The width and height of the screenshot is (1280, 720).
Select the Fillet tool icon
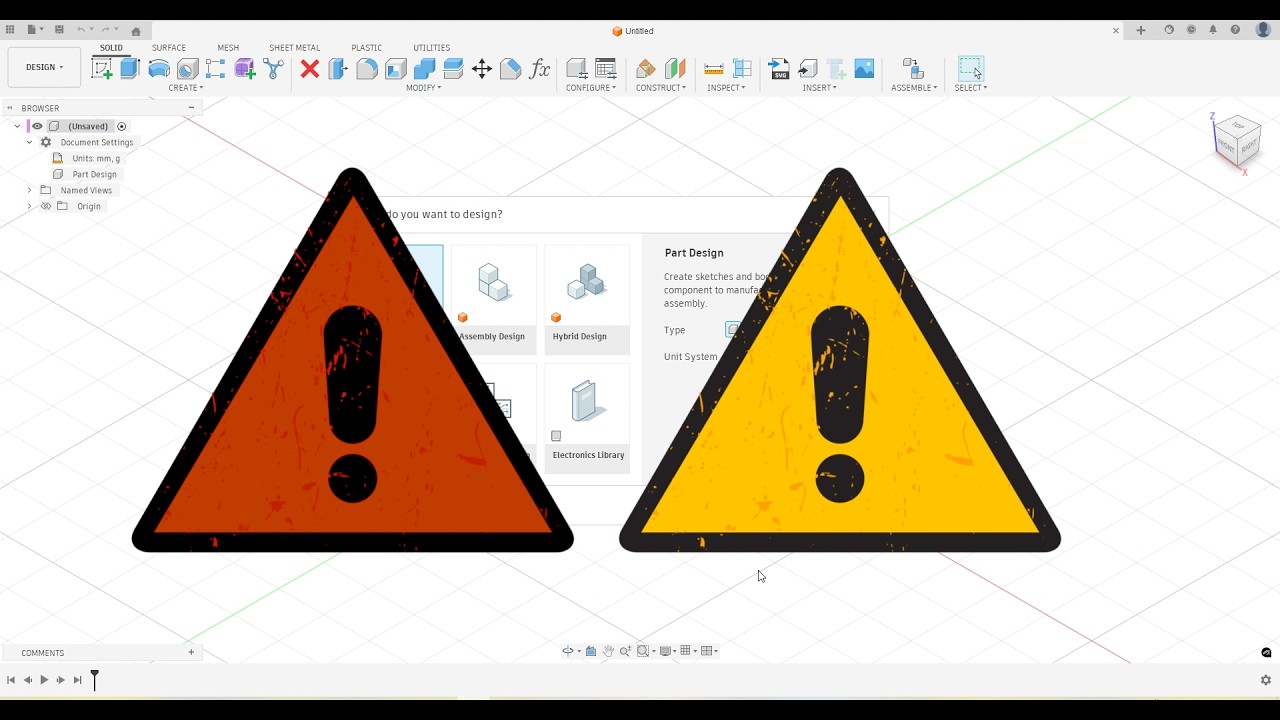(x=367, y=69)
